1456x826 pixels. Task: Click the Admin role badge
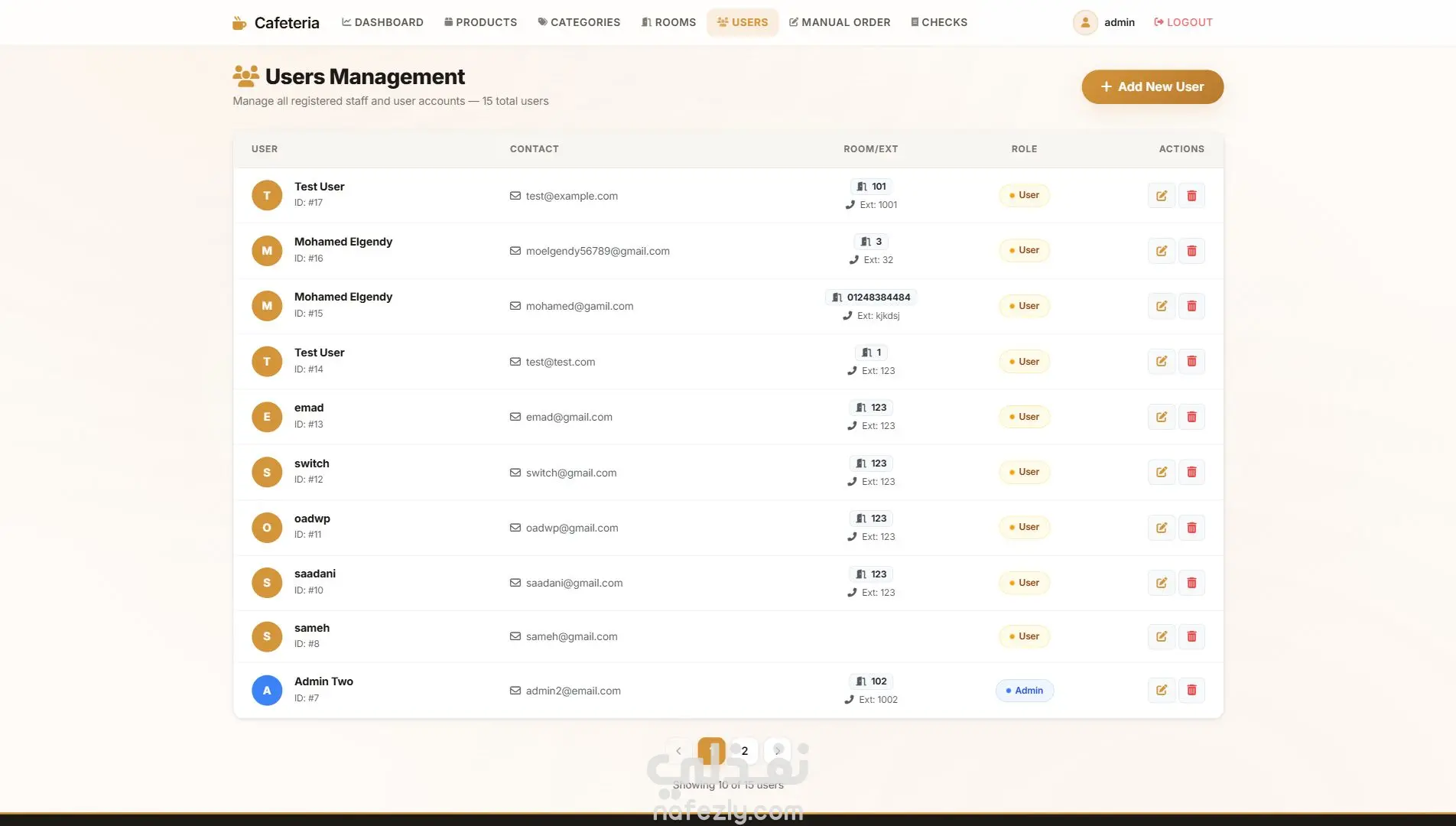click(x=1024, y=690)
